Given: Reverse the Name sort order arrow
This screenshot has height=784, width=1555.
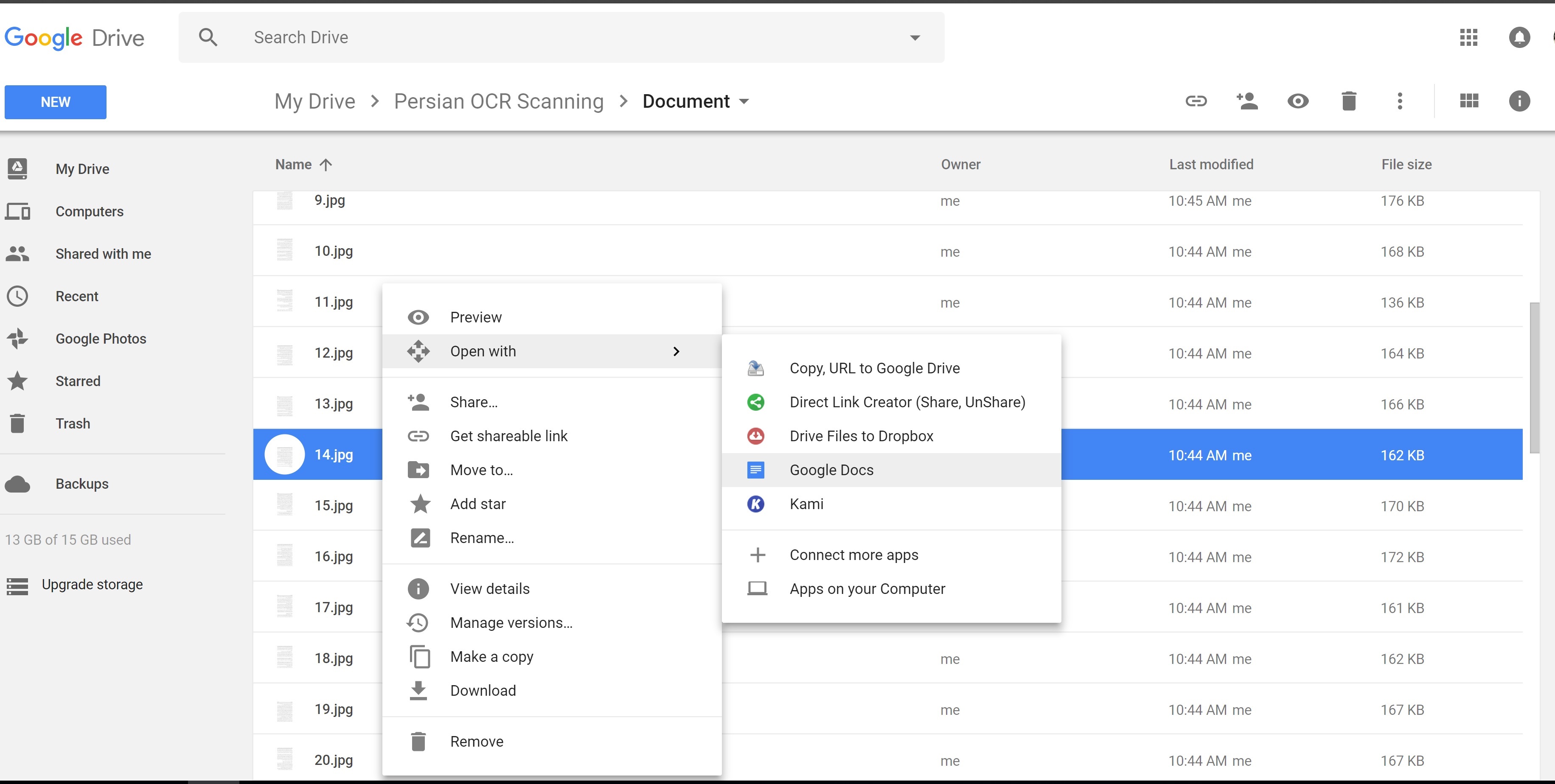Looking at the screenshot, I should pyautogui.click(x=326, y=165).
